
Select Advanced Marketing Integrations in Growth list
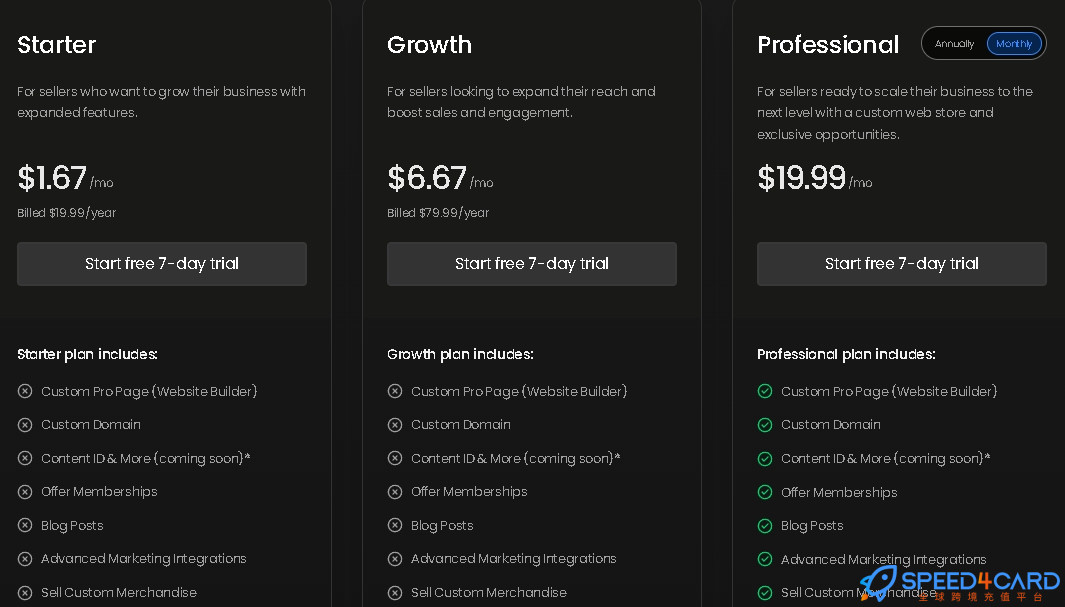pos(513,559)
